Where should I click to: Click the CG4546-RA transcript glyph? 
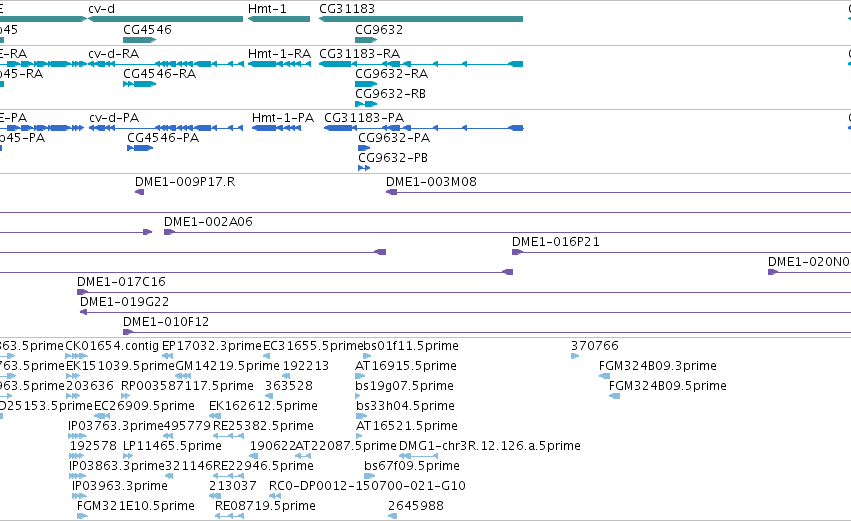pyautogui.click(x=139, y=84)
